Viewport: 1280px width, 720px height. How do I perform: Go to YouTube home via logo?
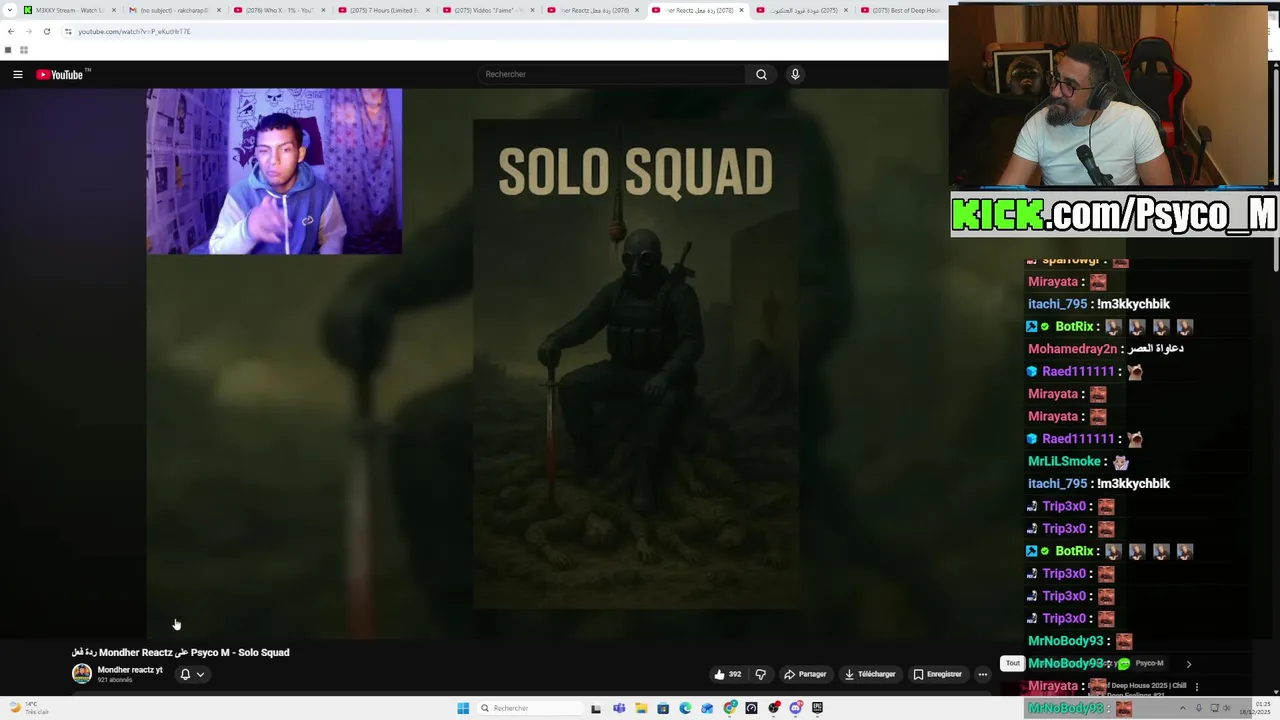62,74
